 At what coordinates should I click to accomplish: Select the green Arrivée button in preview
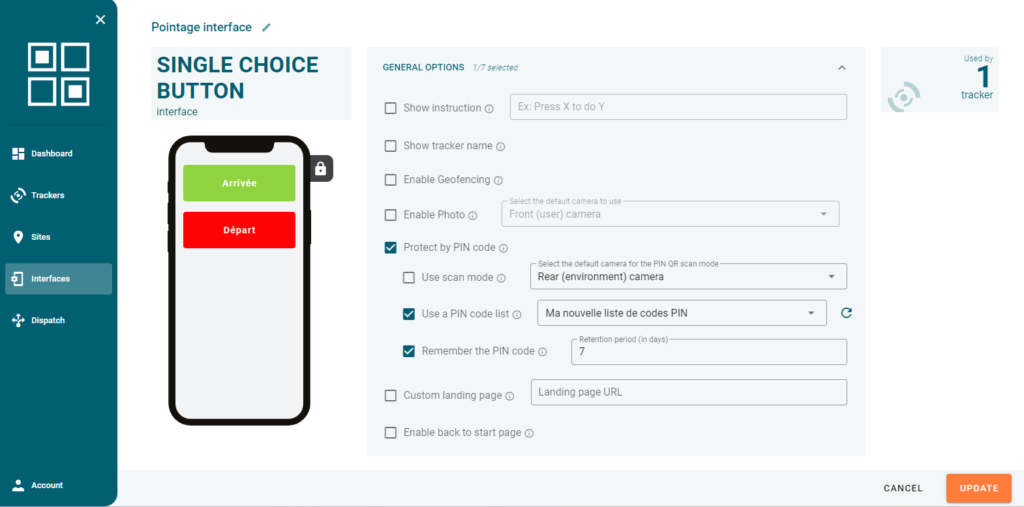point(239,183)
